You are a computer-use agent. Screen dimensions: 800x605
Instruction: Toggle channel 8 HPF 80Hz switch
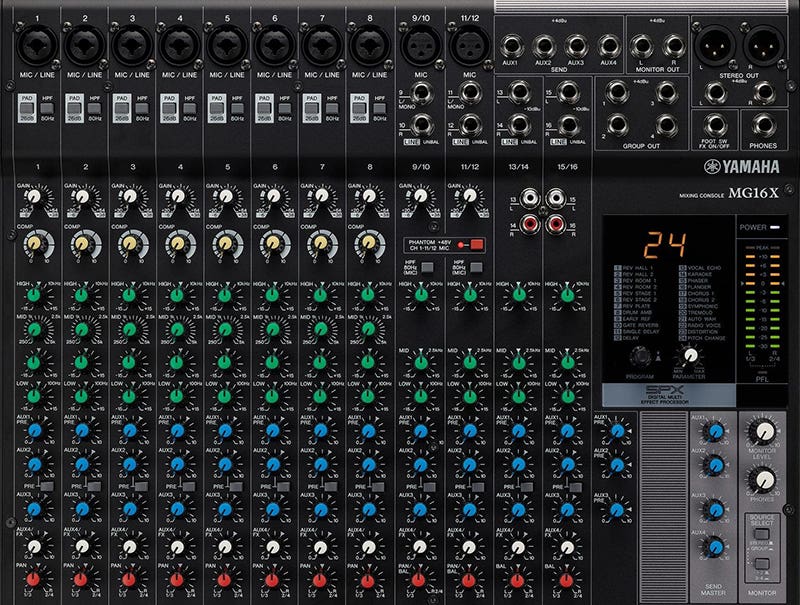[379, 108]
